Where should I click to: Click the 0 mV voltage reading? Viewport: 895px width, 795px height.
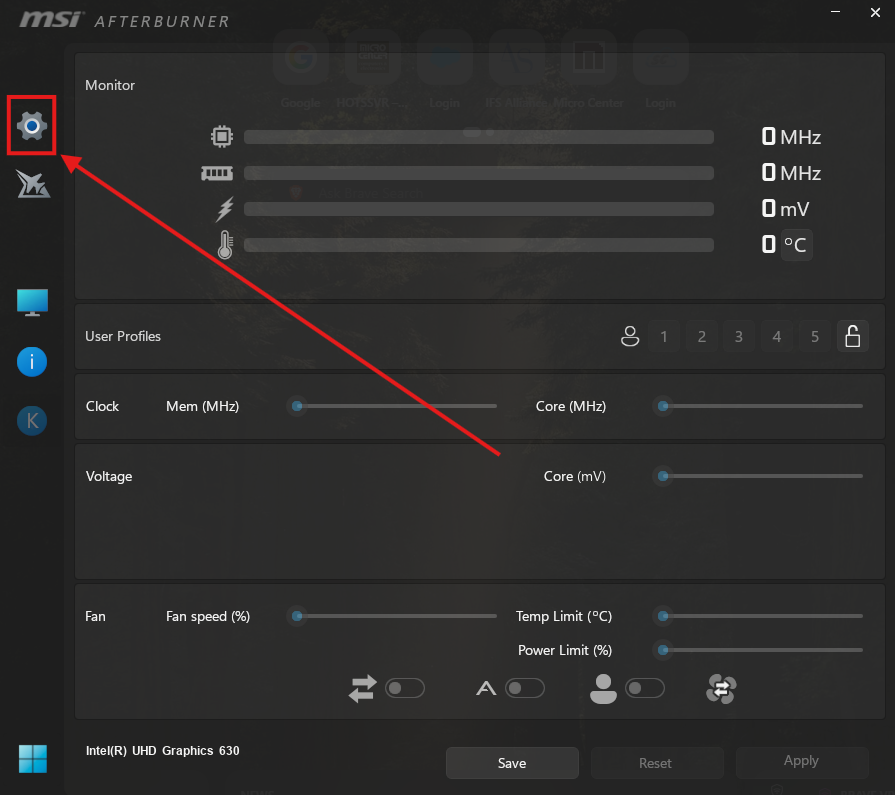(x=785, y=209)
